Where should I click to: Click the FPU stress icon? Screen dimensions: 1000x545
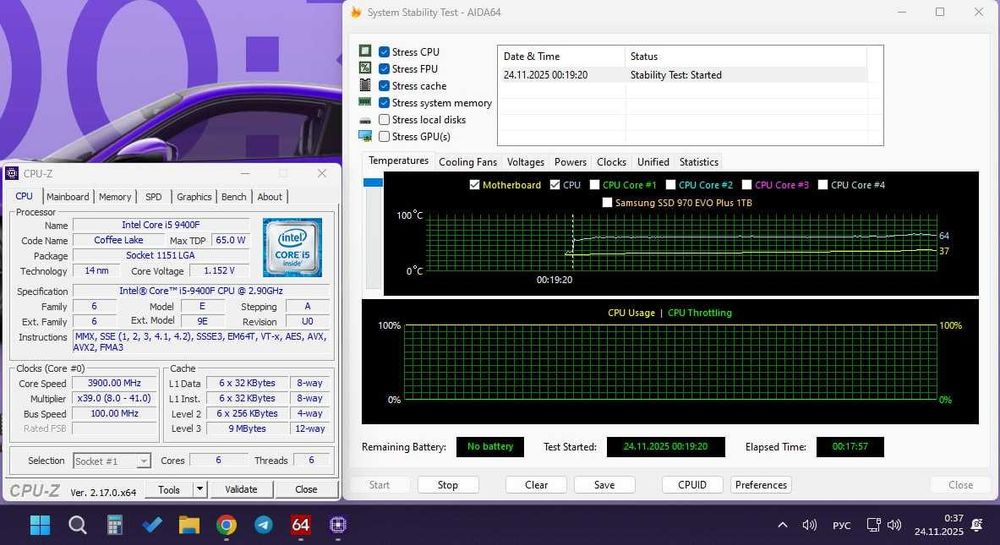(365, 68)
